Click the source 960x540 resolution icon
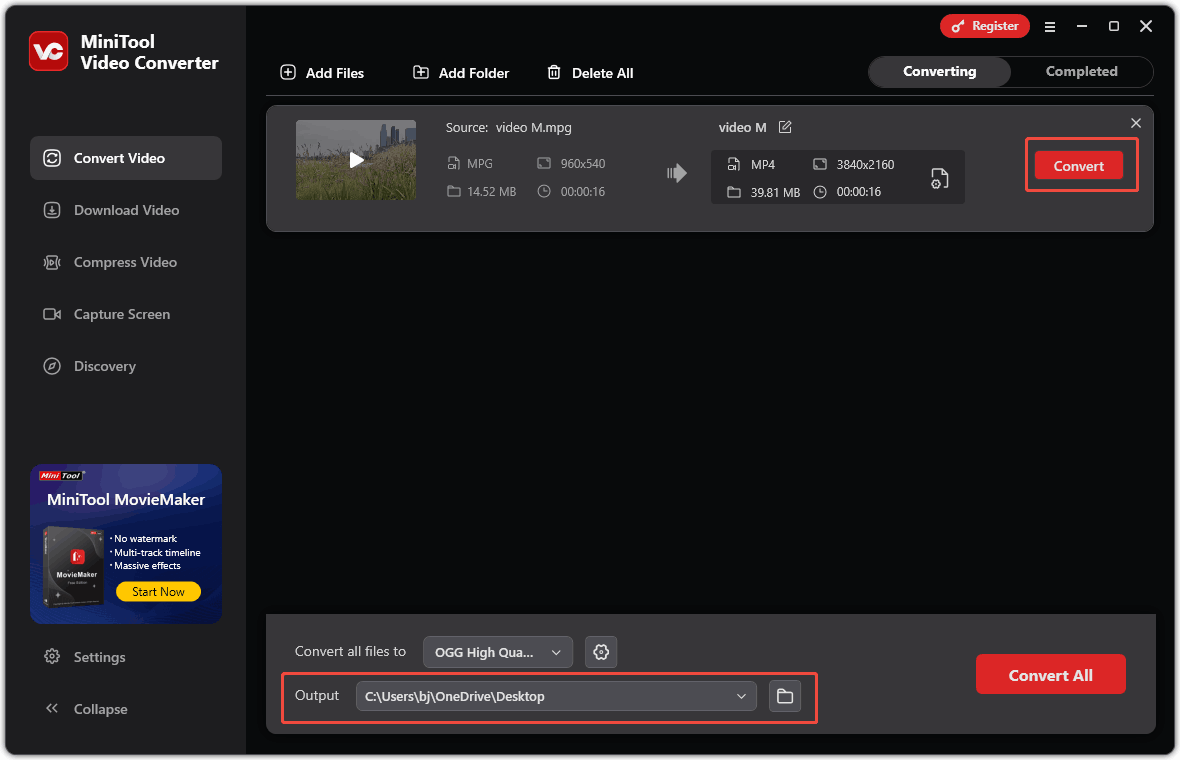This screenshot has width=1180, height=760. [544, 163]
